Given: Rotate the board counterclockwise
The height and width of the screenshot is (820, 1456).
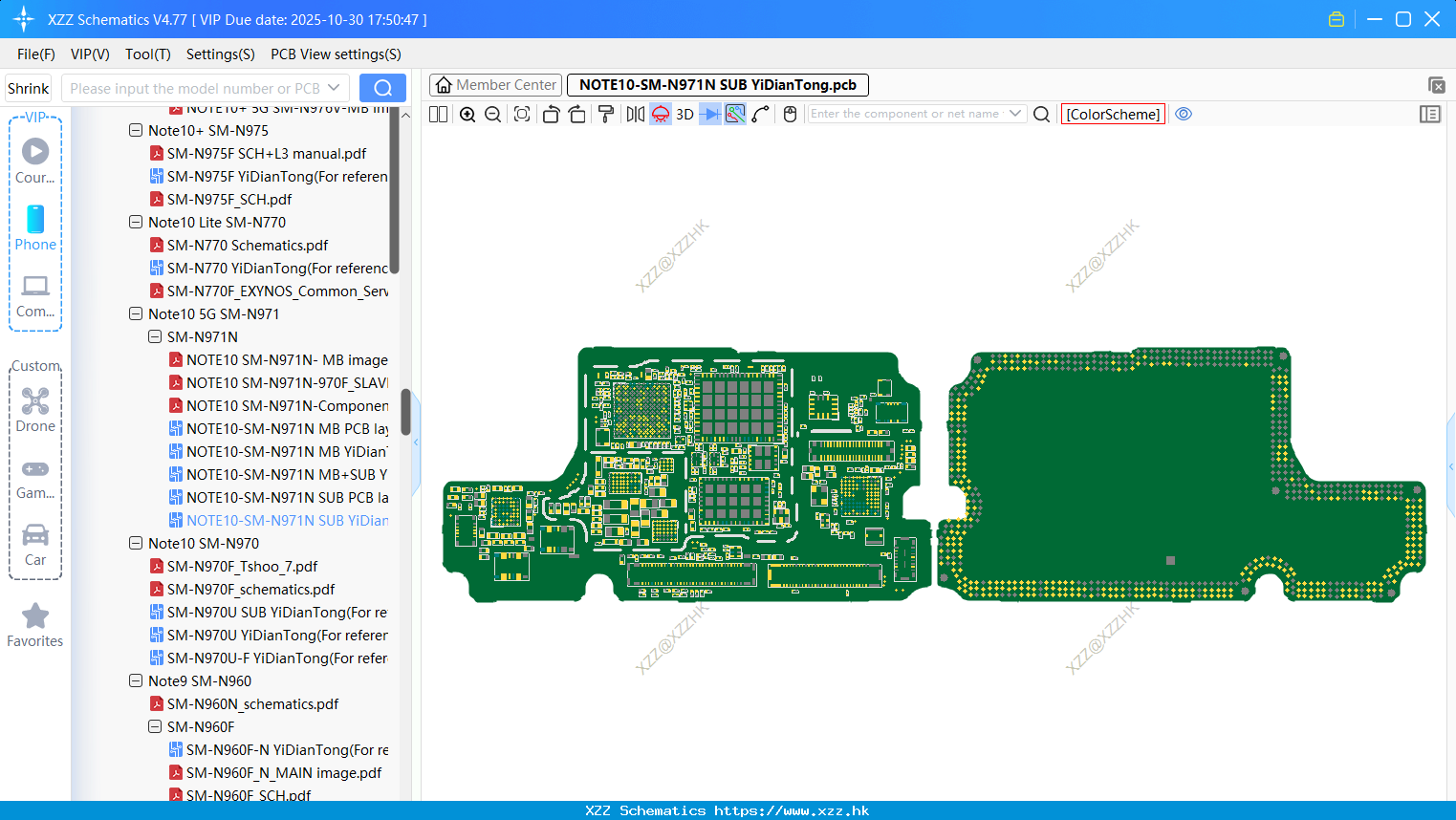Looking at the screenshot, I should [551, 114].
